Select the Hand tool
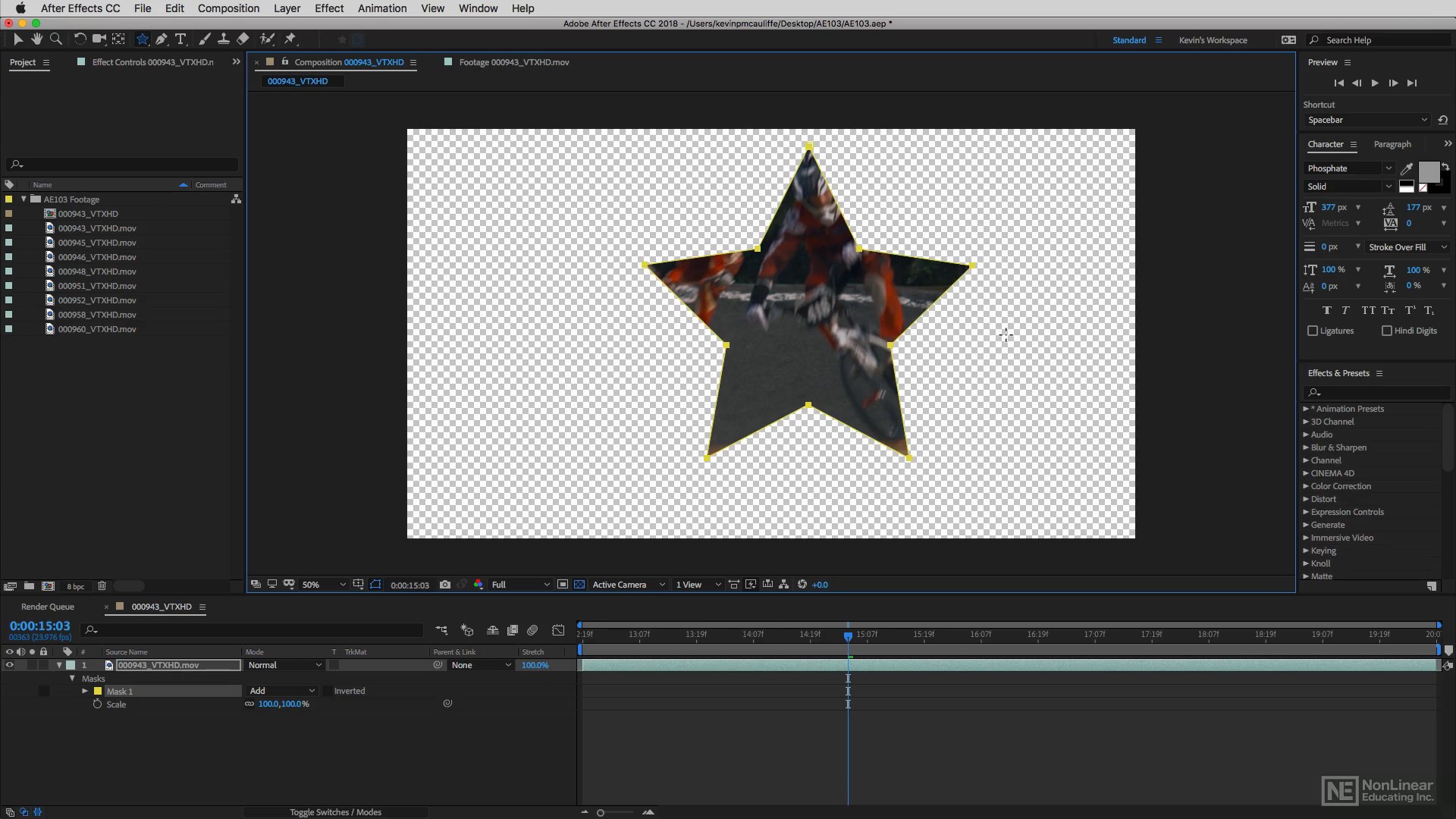1456x819 pixels. pyautogui.click(x=36, y=39)
